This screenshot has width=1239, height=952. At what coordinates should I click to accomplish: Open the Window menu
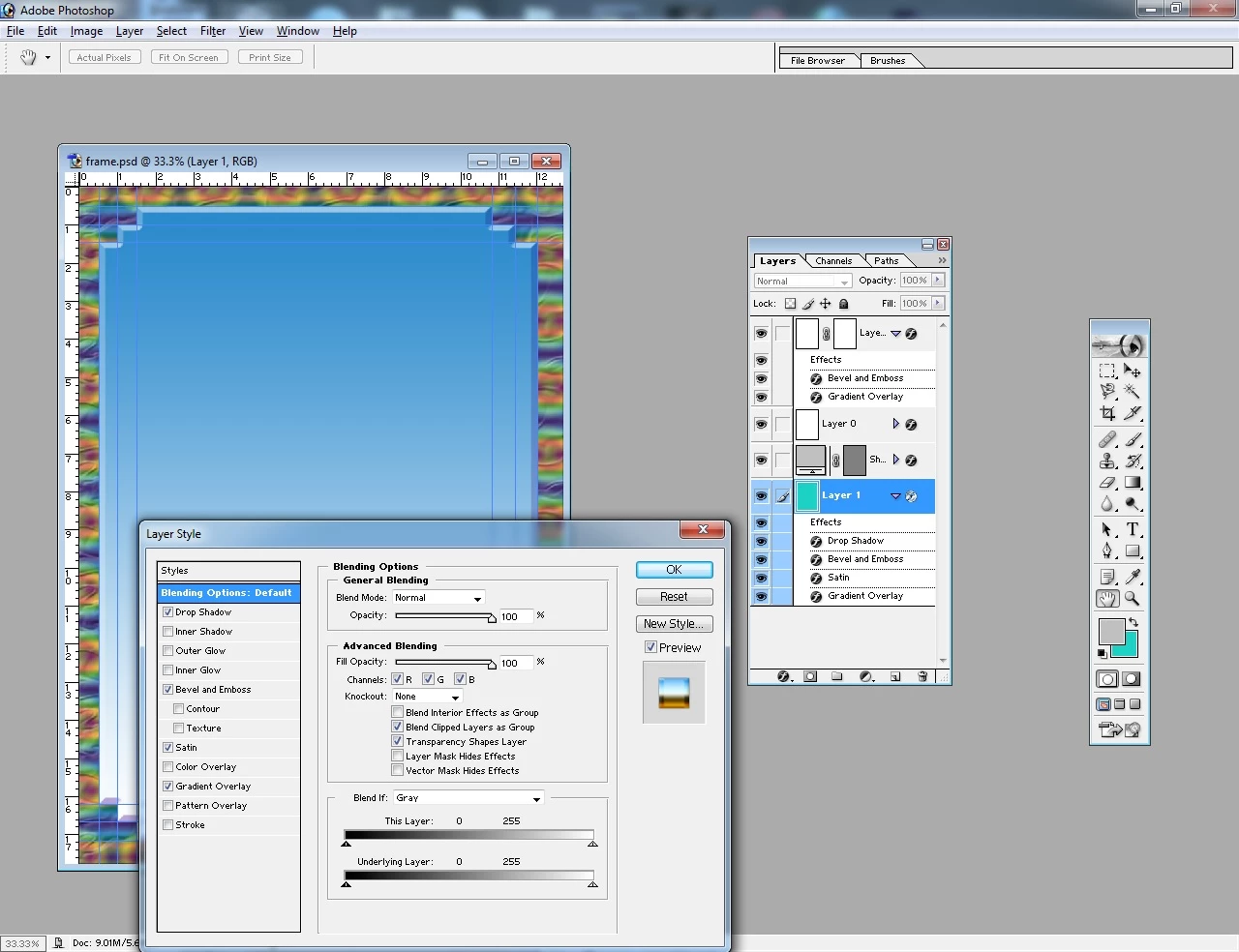[x=298, y=31]
